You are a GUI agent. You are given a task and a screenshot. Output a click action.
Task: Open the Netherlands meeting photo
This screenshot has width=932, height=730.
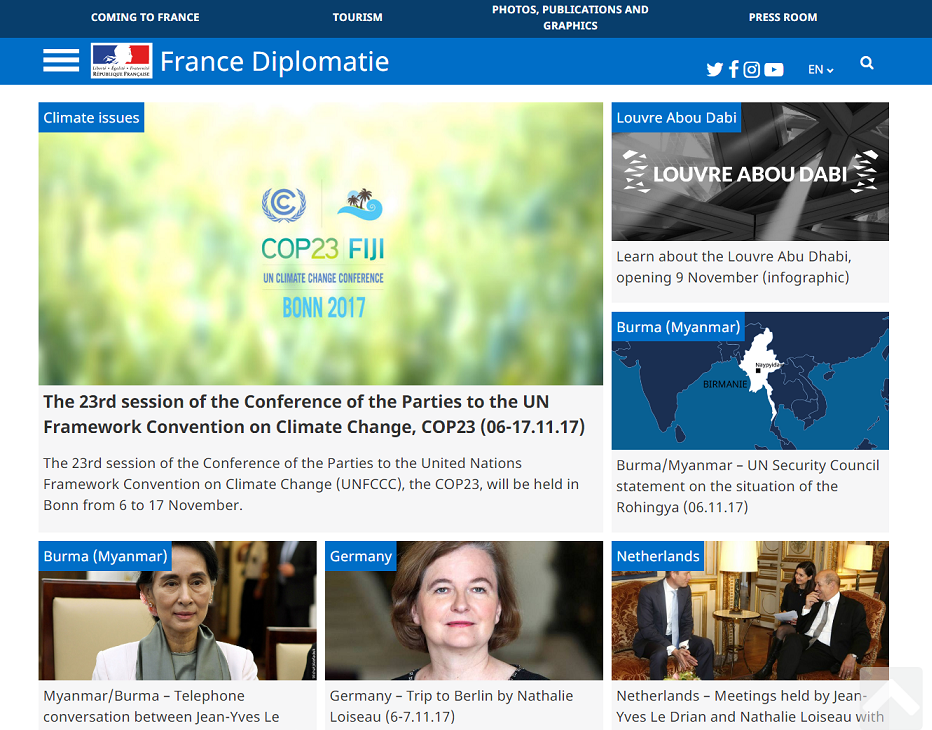(750, 611)
